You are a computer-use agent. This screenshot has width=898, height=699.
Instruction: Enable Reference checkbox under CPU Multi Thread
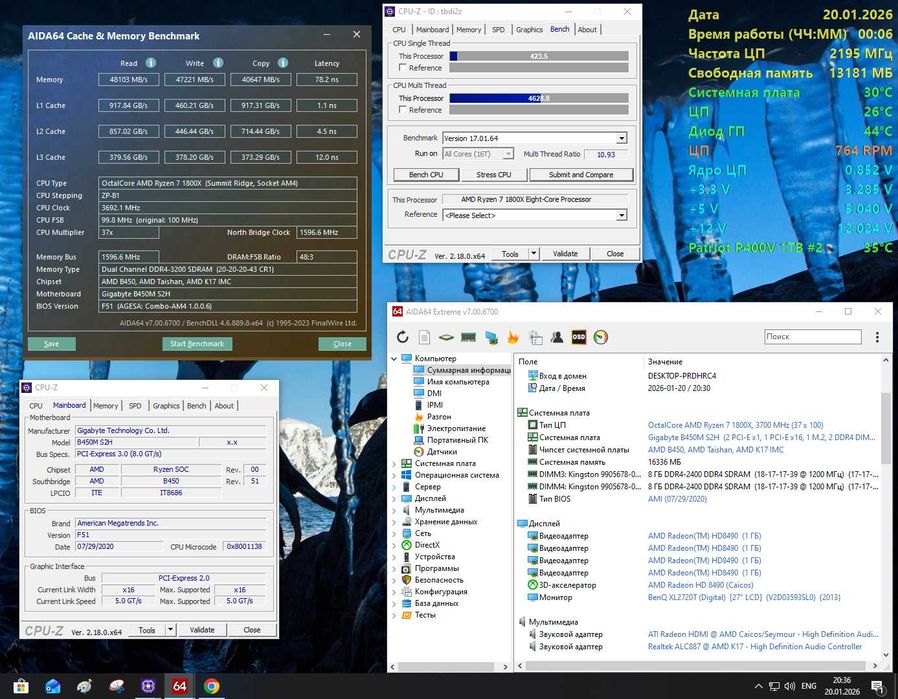403,109
